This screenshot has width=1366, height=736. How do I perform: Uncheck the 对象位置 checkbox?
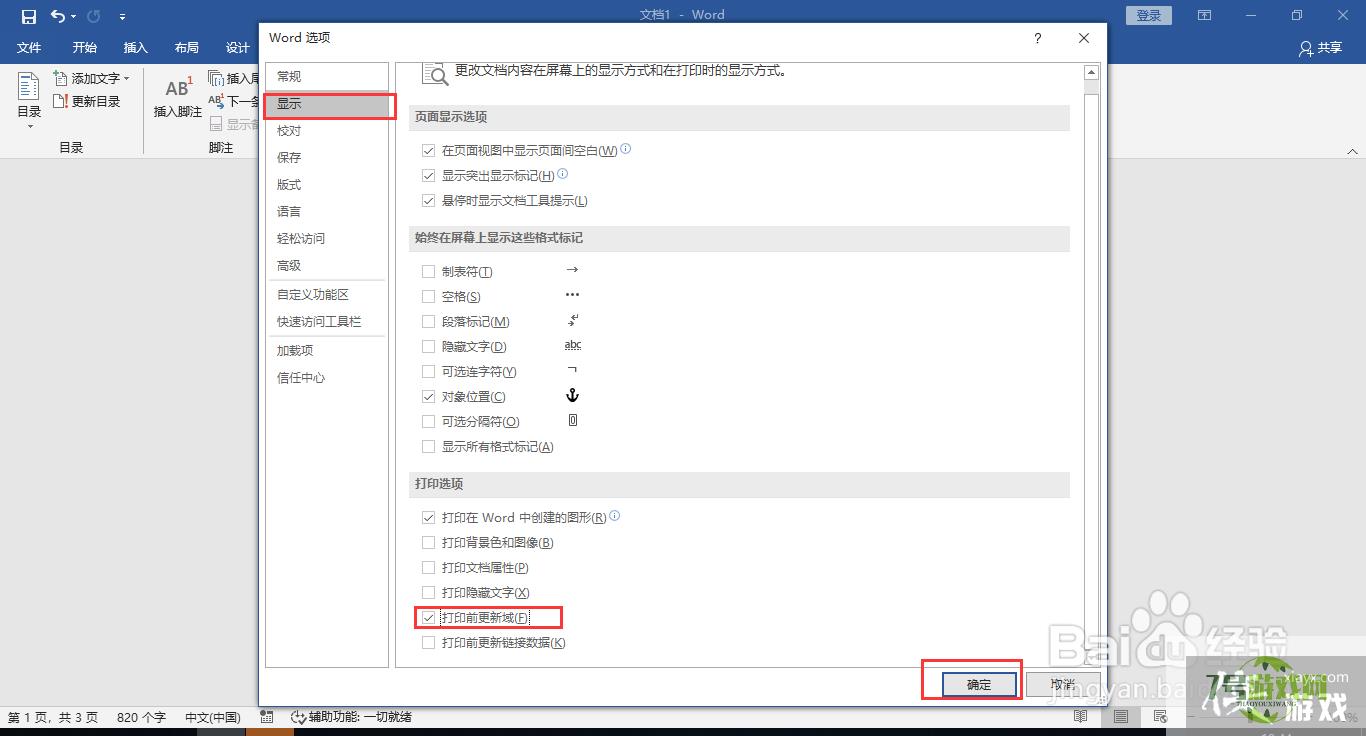pyautogui.click(x=429, y=397)
